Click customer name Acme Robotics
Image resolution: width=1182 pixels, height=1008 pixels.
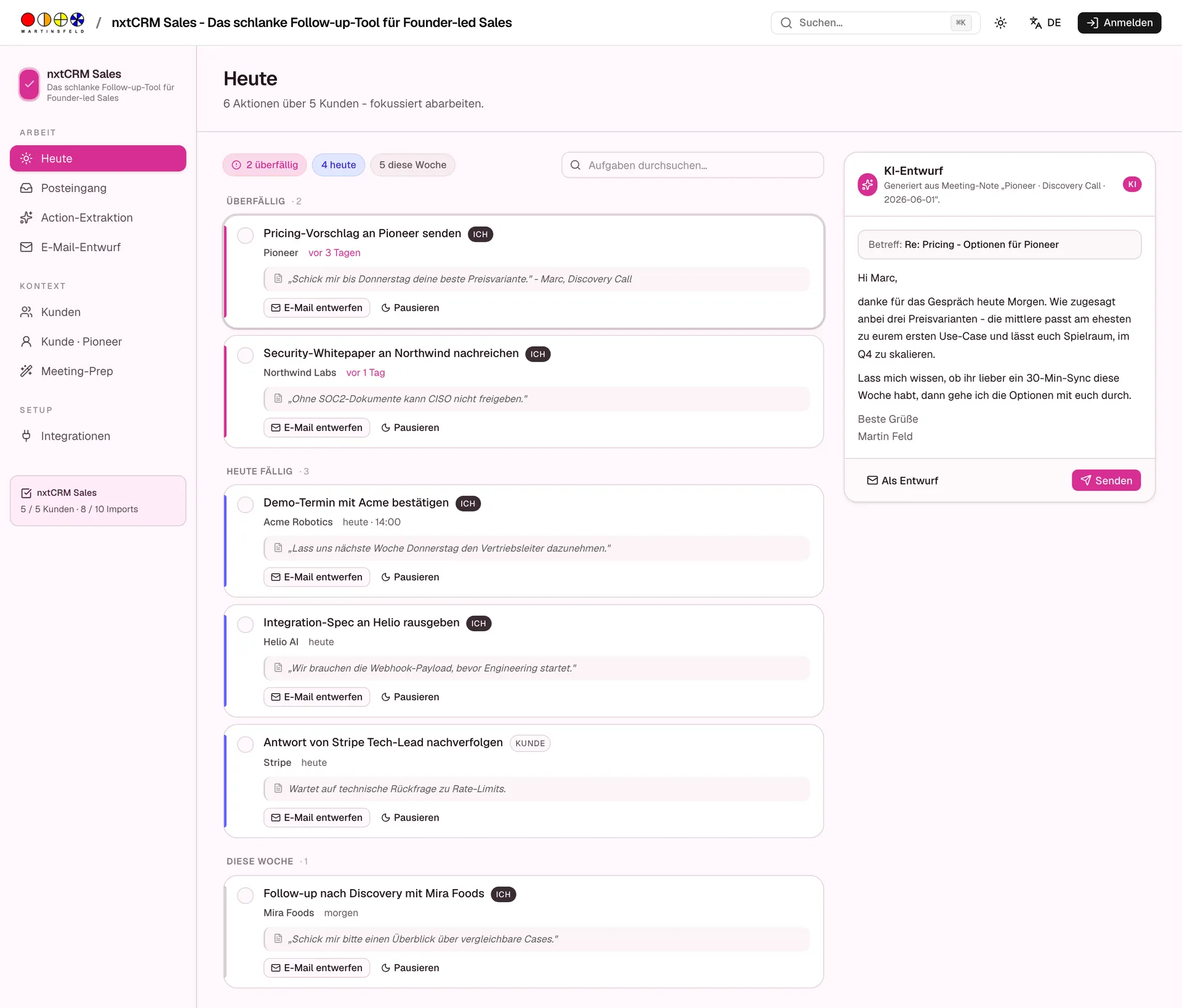[x=298, y=522]
